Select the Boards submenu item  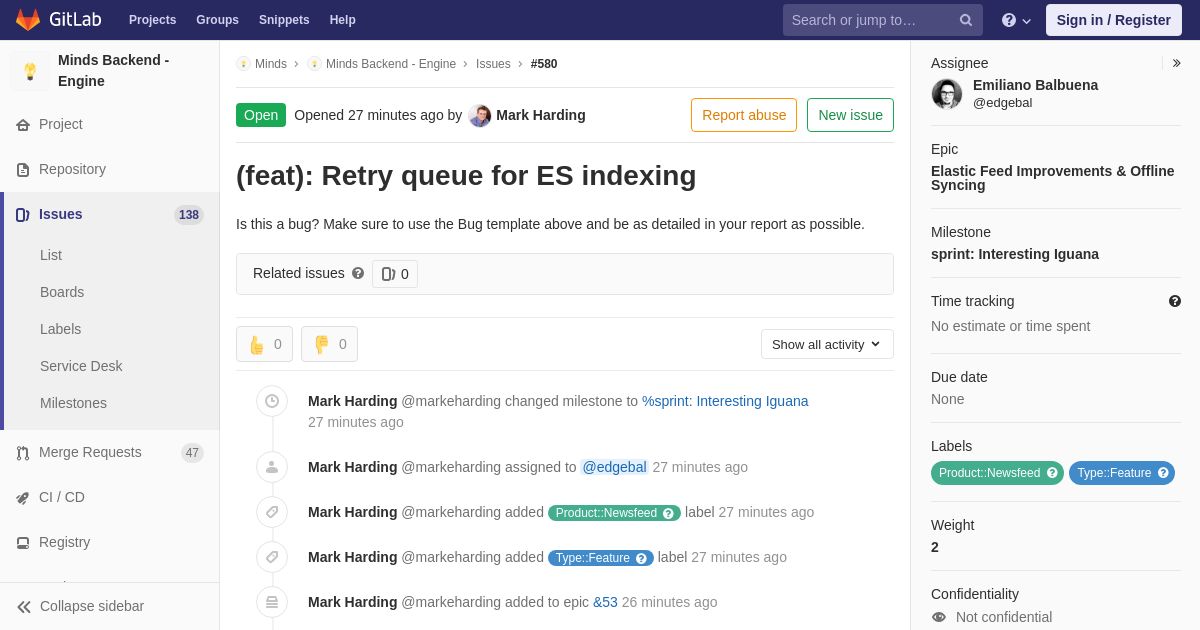[x=62, y=292]
